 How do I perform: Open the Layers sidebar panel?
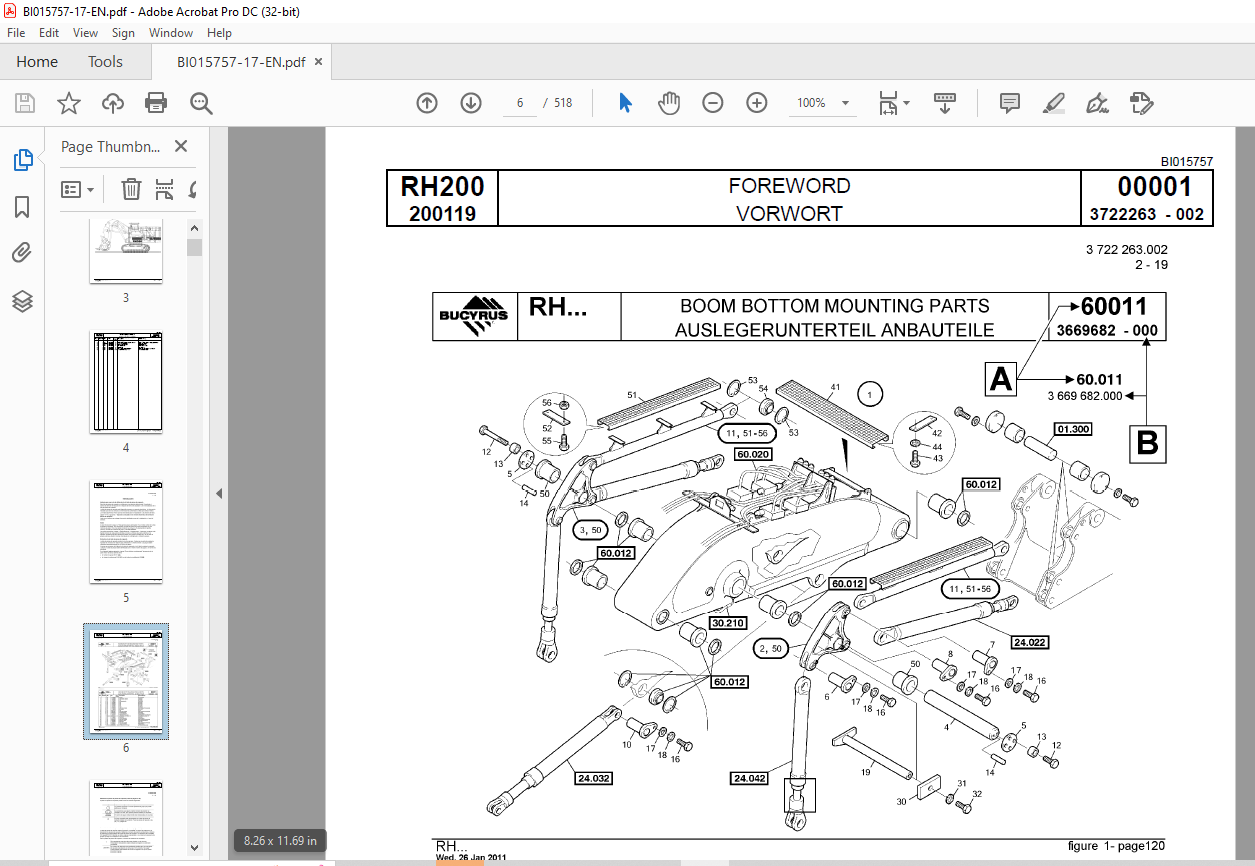click(22, 301)
